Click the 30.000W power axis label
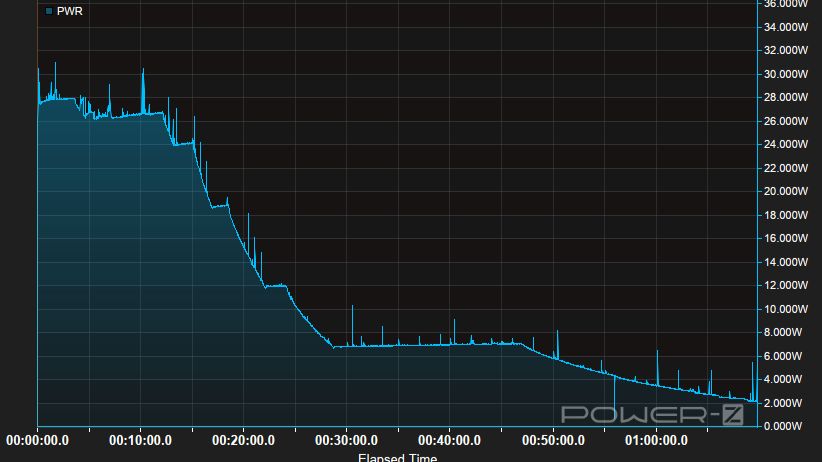The width and height of the screenshot is (822, 462). (785, 74)
